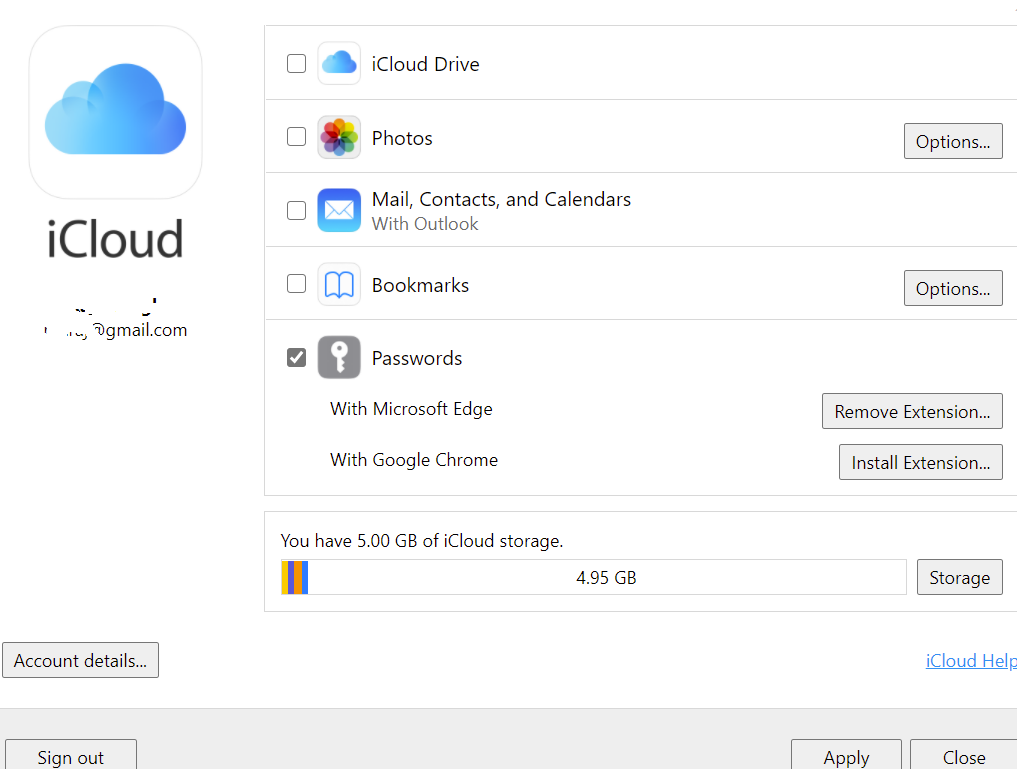Screen dimensions: 1017x769
Task: Click the With Google Chrome text
Action: pos(414,460)
